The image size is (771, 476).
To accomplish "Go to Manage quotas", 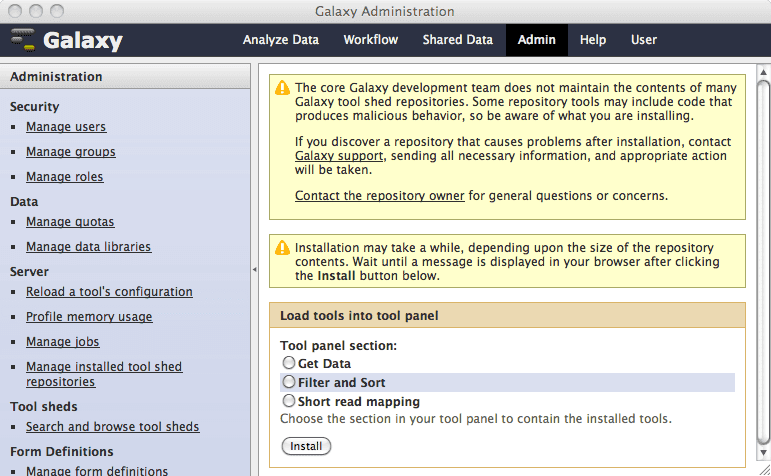I will pos(70,222).
